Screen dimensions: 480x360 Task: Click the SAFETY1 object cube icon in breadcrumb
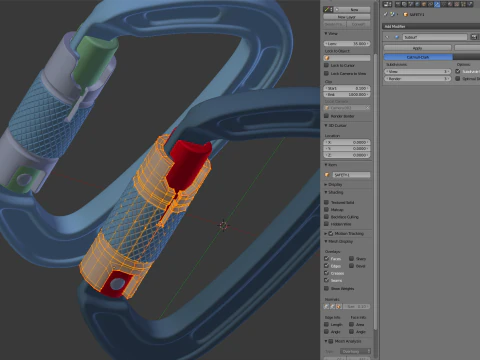(x=406, y=14)
